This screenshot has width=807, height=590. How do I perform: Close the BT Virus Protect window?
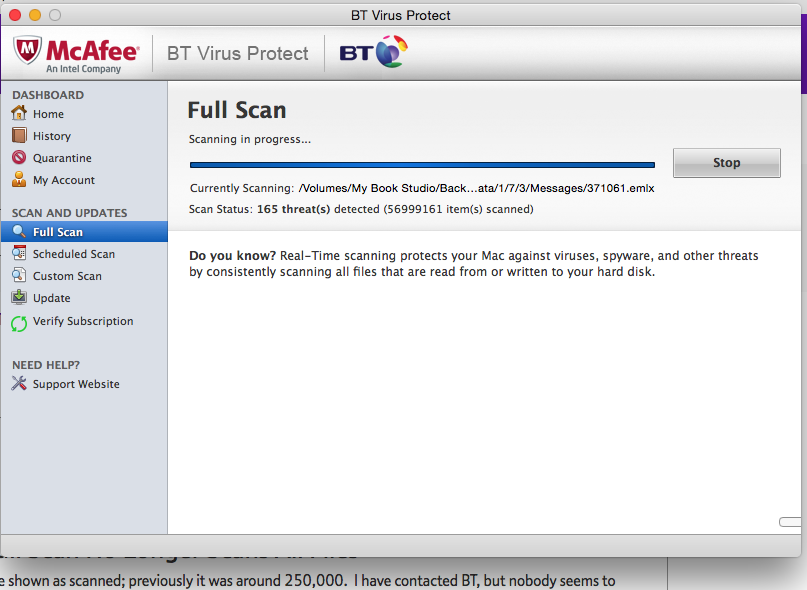(15, 15)
